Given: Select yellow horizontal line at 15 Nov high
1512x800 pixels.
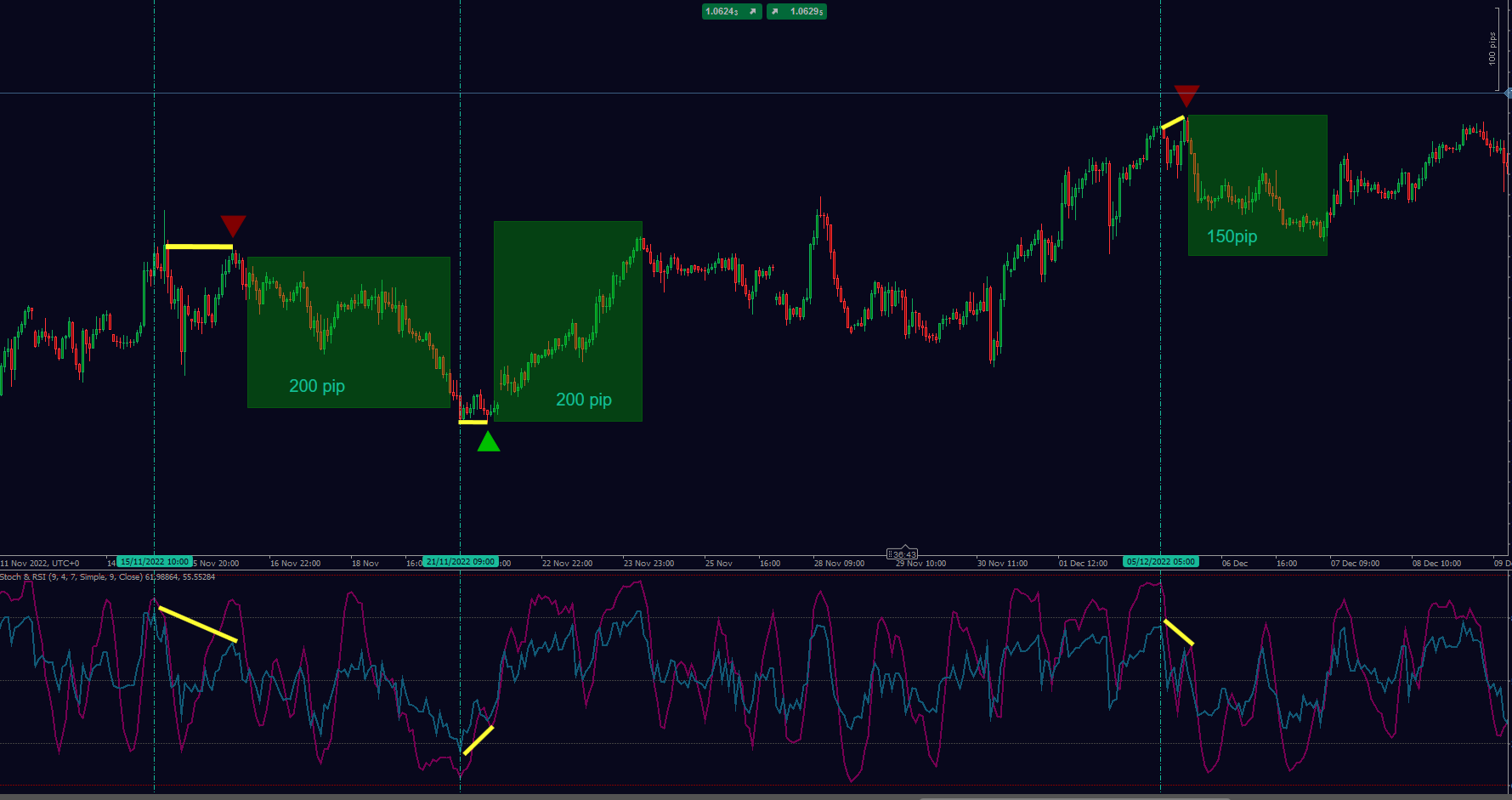Looking at the screenshot, I should pyautogui.click(x=199, y=247).
